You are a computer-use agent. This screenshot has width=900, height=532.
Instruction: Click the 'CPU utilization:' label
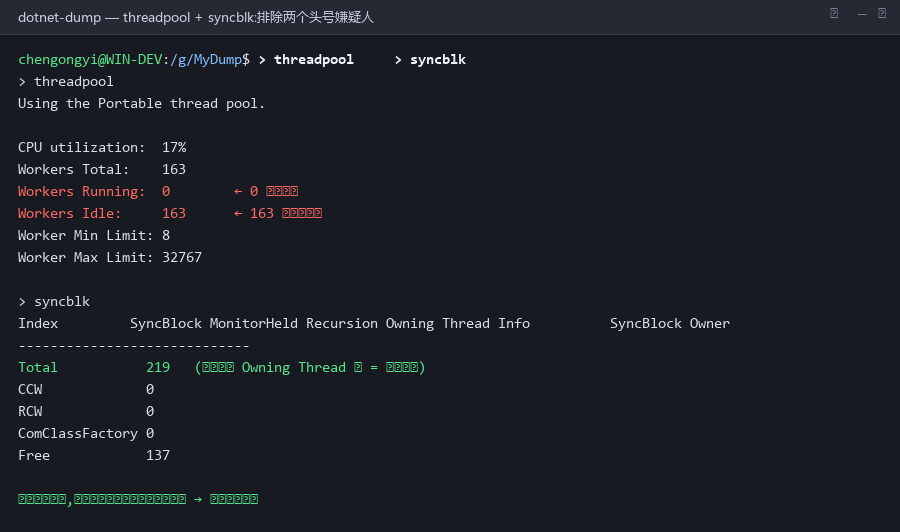[82, 147]
